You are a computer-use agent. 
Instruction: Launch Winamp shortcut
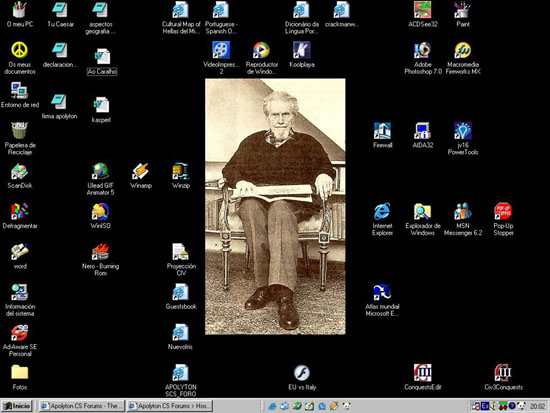coord(140,172)
